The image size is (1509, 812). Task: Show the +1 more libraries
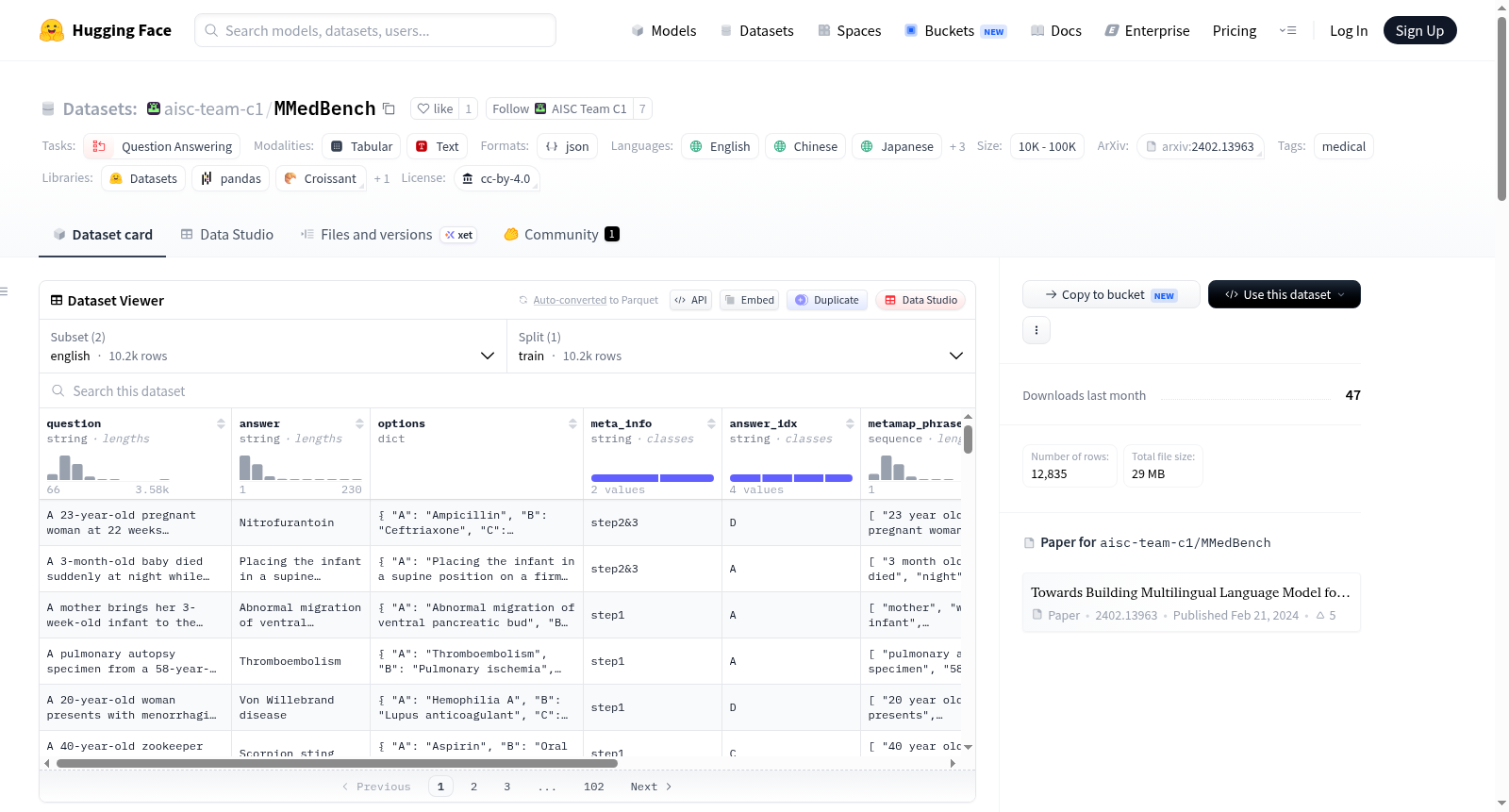pyautogui.click(x=381, y=179)
